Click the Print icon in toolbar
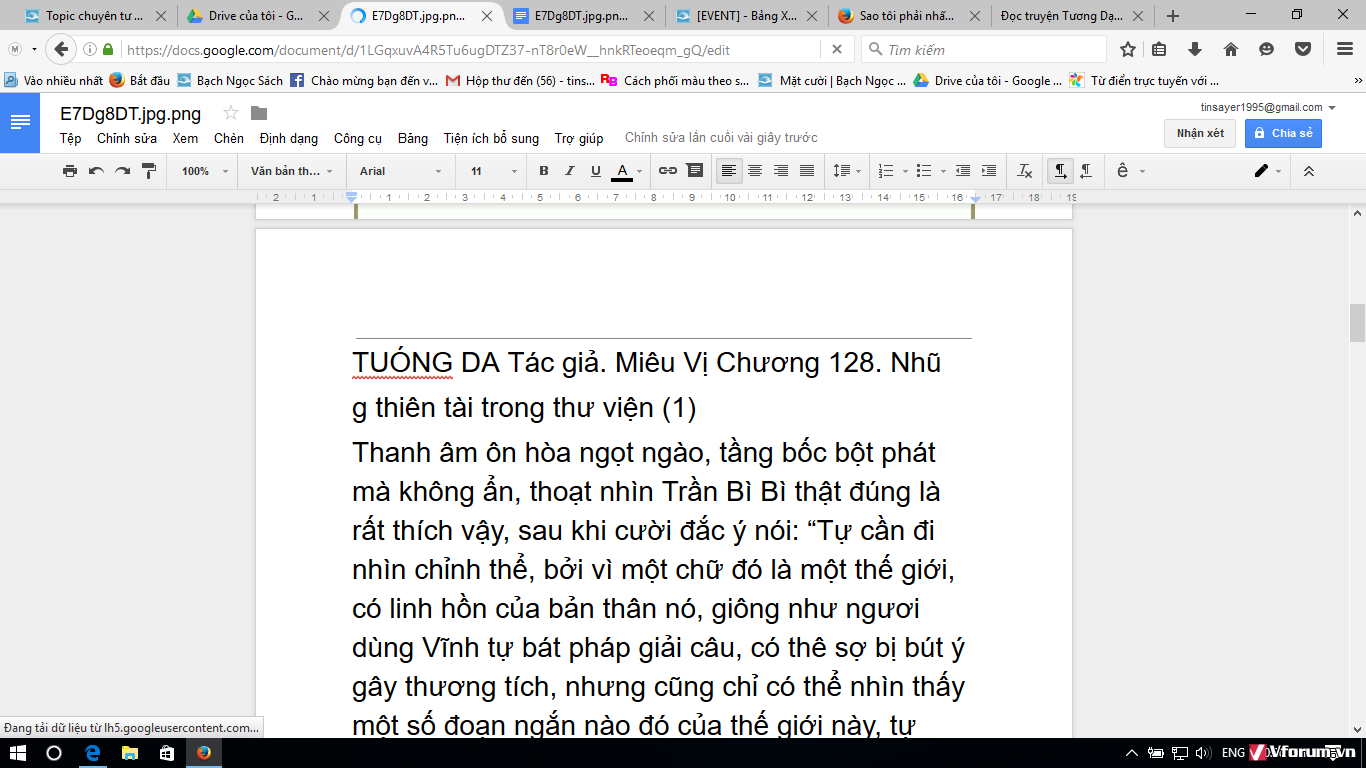Screen dimensions: 1366x768 click(x=70, y=171)
